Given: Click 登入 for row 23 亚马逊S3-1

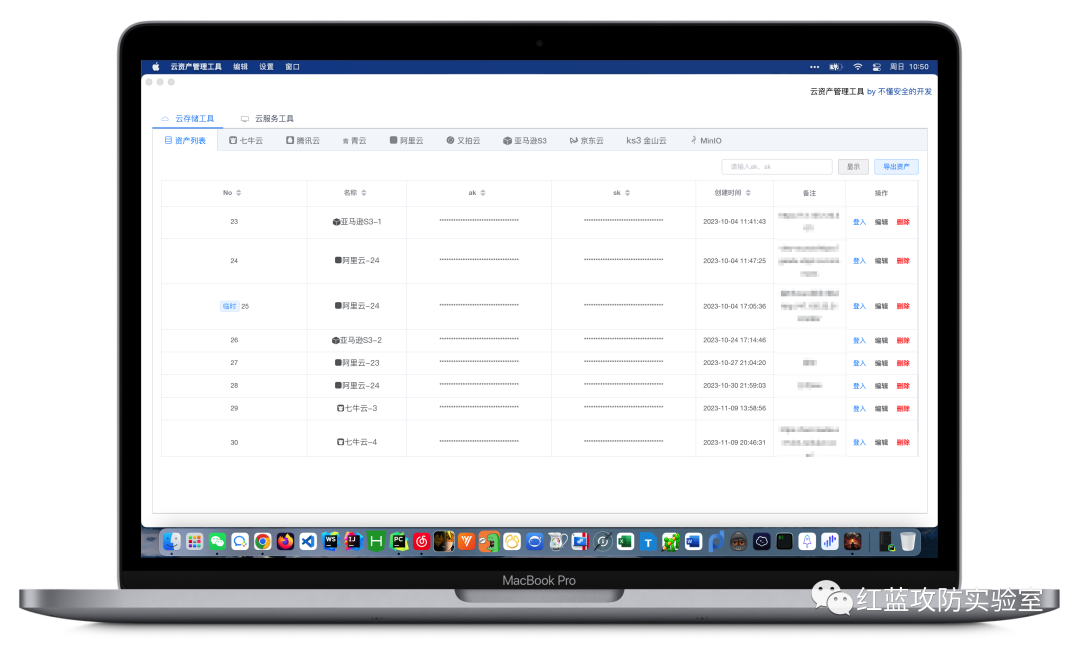Looking at the screenshot, I should [x=860, y=222].
